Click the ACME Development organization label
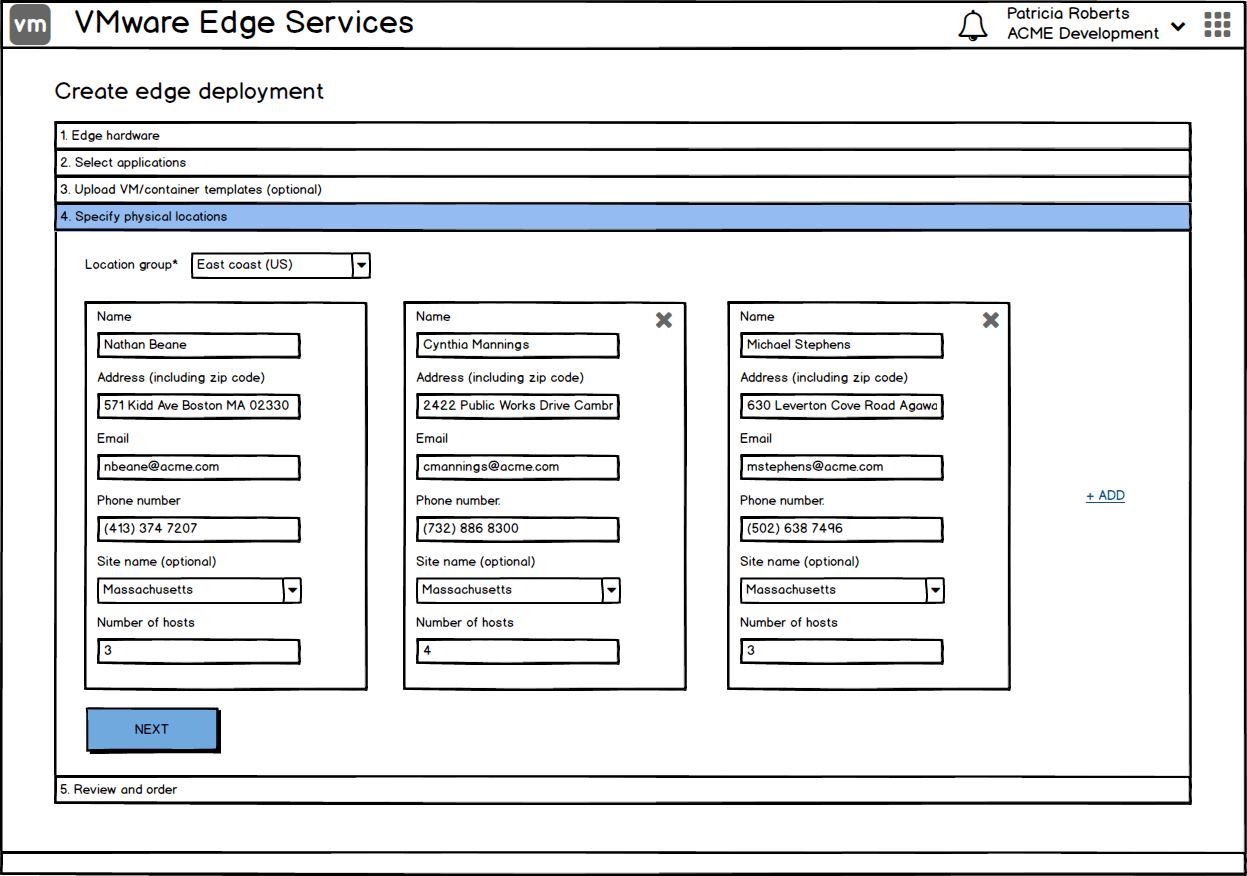 pos(1083,34)
